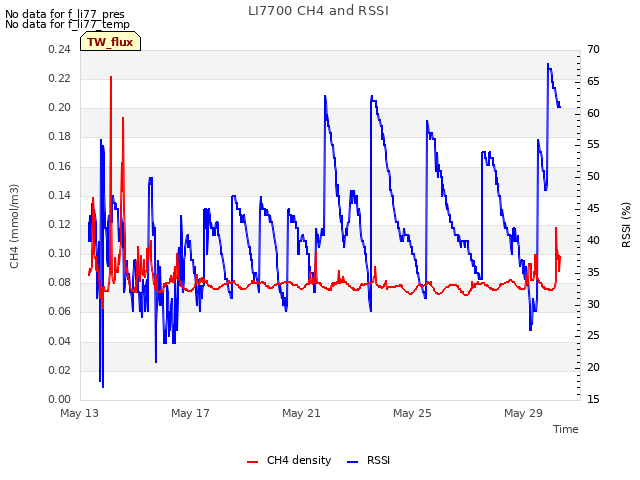Click the 0.10 left axis tick label
The height and width of the screenshot is (480, 640).
[59, 253]
